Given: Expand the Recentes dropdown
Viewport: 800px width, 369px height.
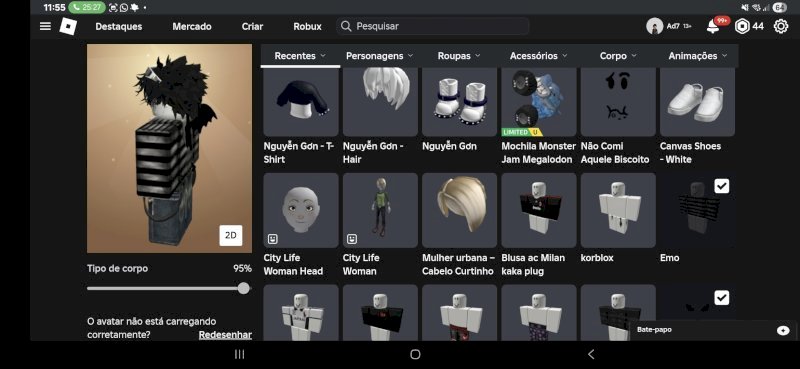Looking at the screenshot, I should tap(300, 56).
